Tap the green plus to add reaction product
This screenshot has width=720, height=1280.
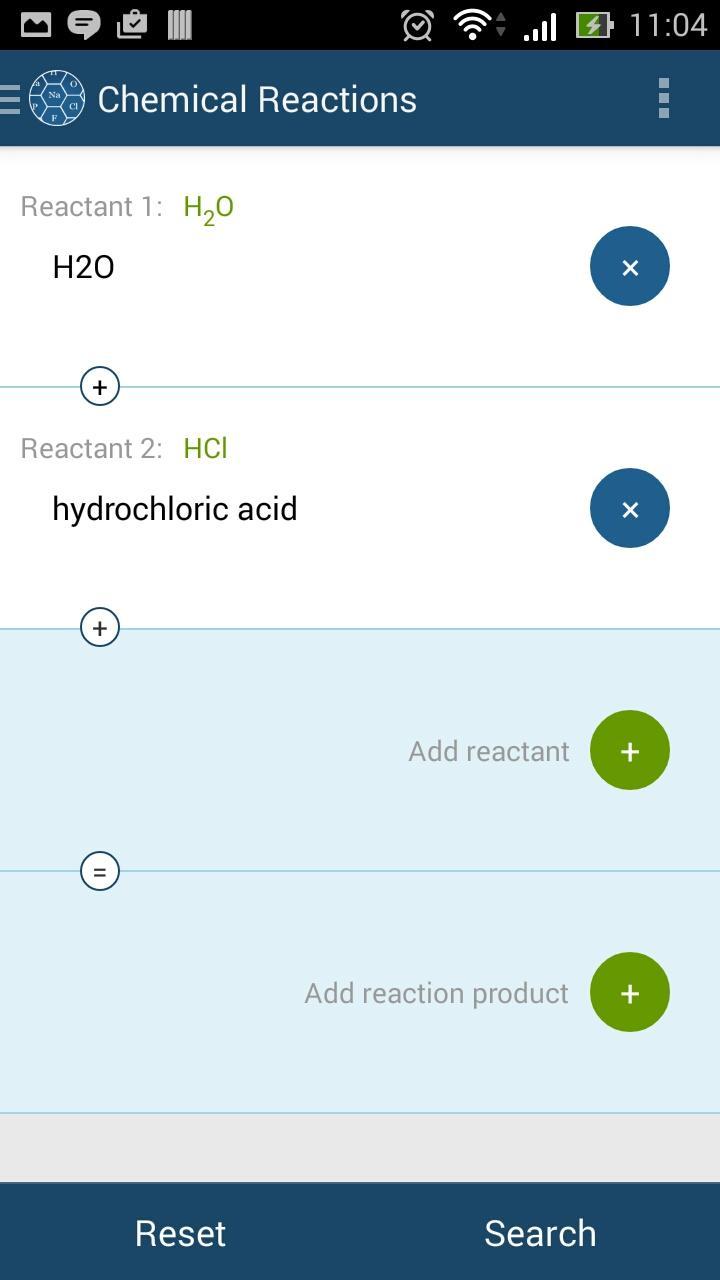[629, 992]
